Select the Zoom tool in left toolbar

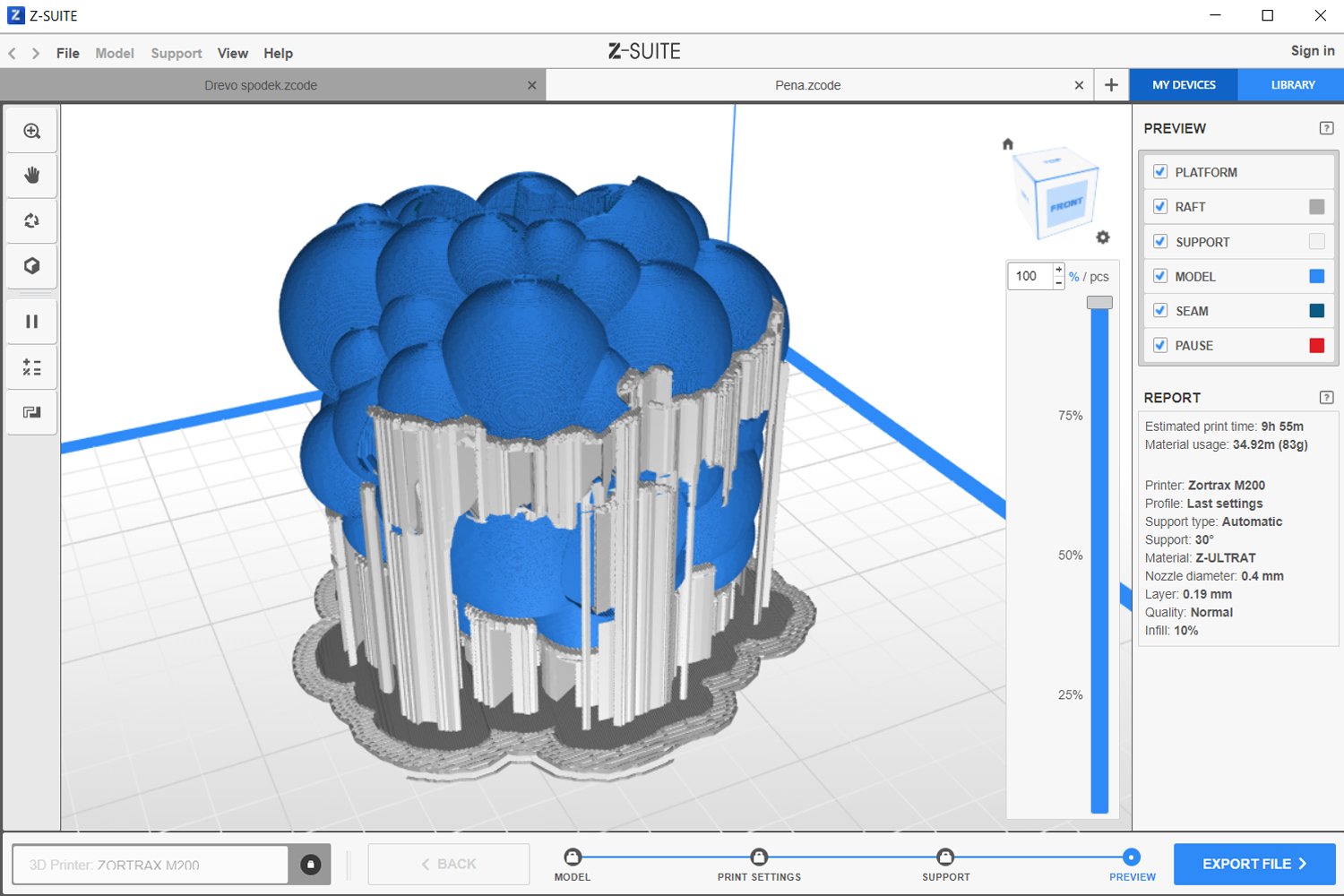point(32,131)
